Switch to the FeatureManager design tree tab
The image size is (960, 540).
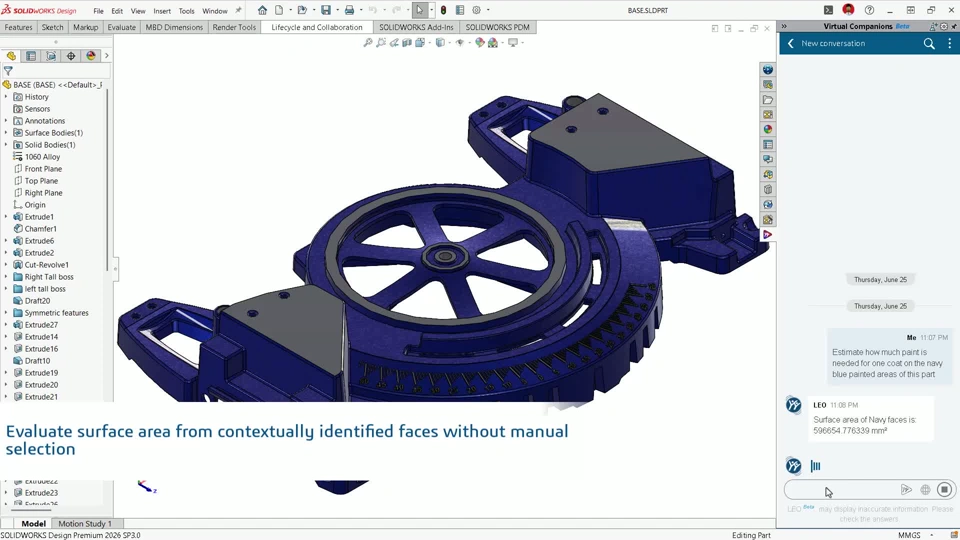11,56
